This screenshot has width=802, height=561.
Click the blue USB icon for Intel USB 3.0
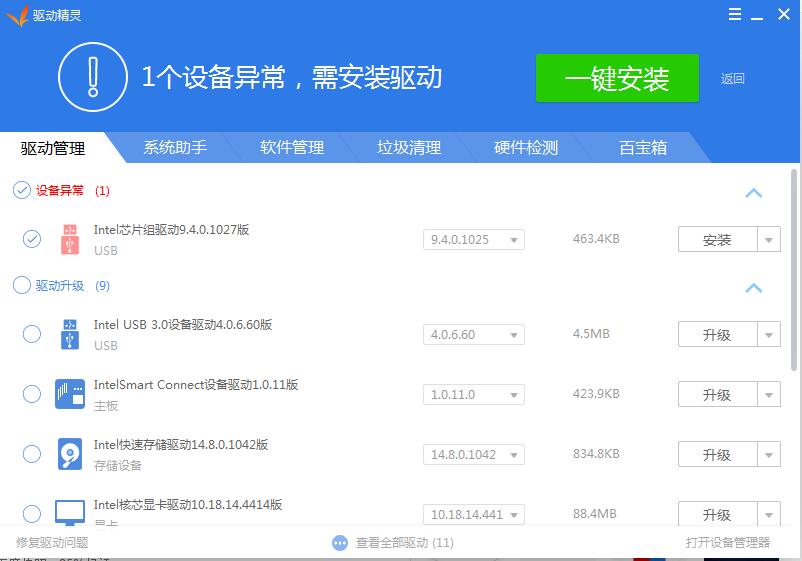tap(70, 334)
